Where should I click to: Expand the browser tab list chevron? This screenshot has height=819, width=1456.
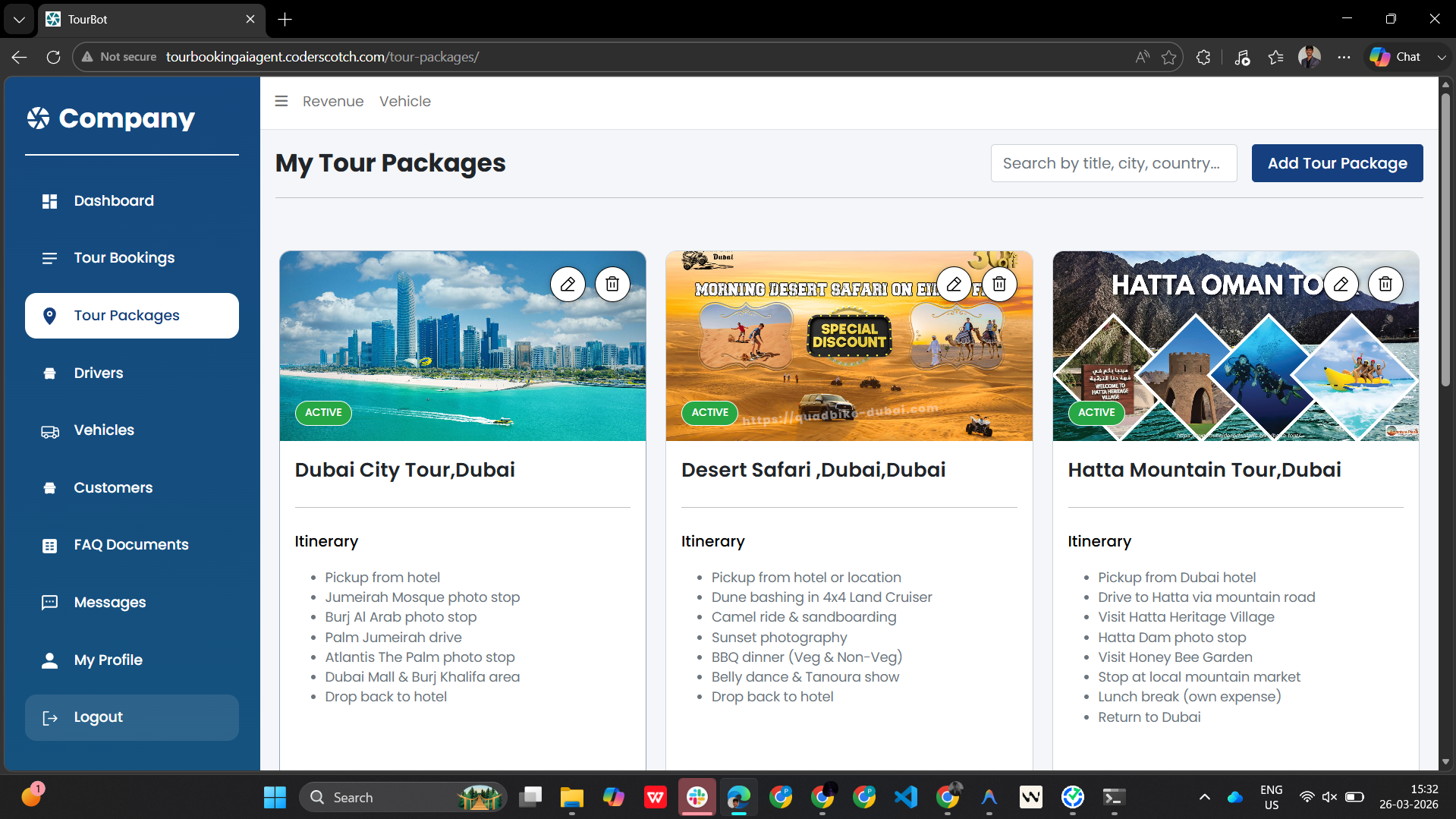(19, 19)
